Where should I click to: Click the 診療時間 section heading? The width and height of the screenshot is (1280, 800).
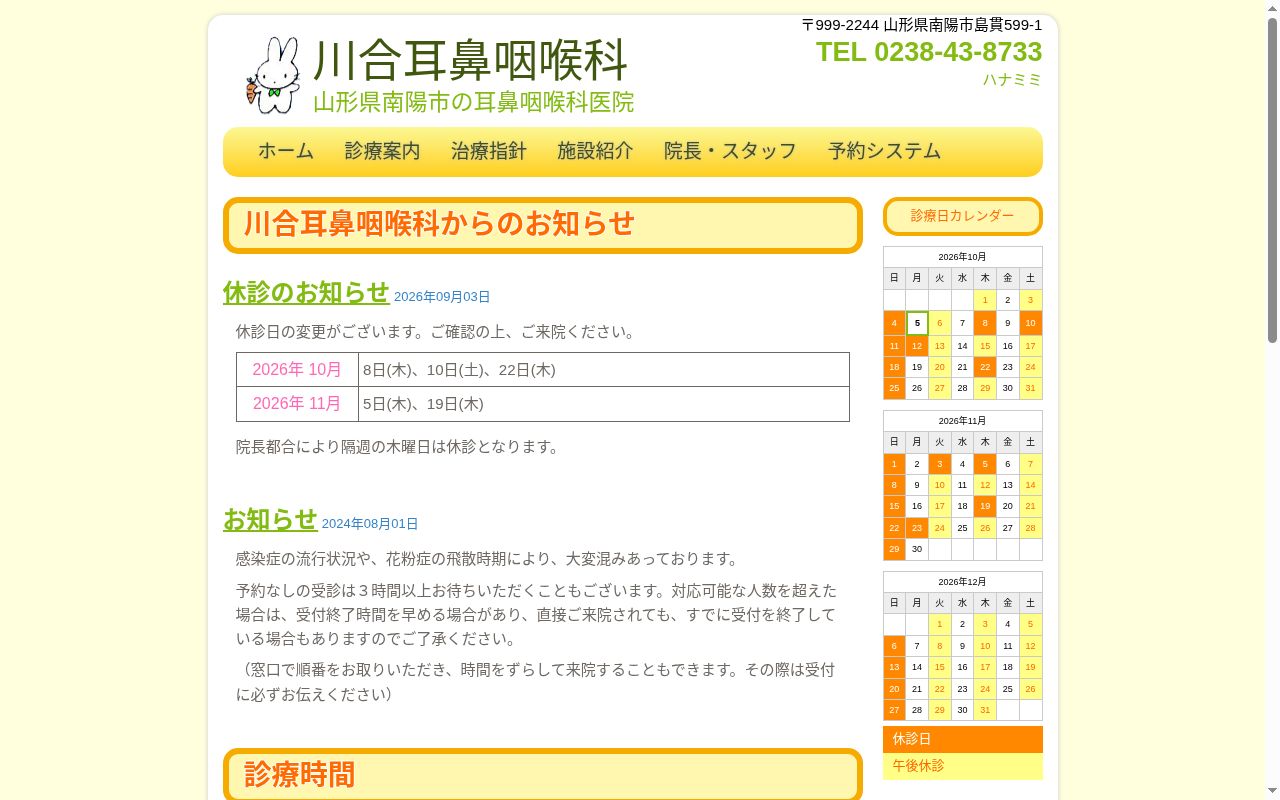coord(543,775)
